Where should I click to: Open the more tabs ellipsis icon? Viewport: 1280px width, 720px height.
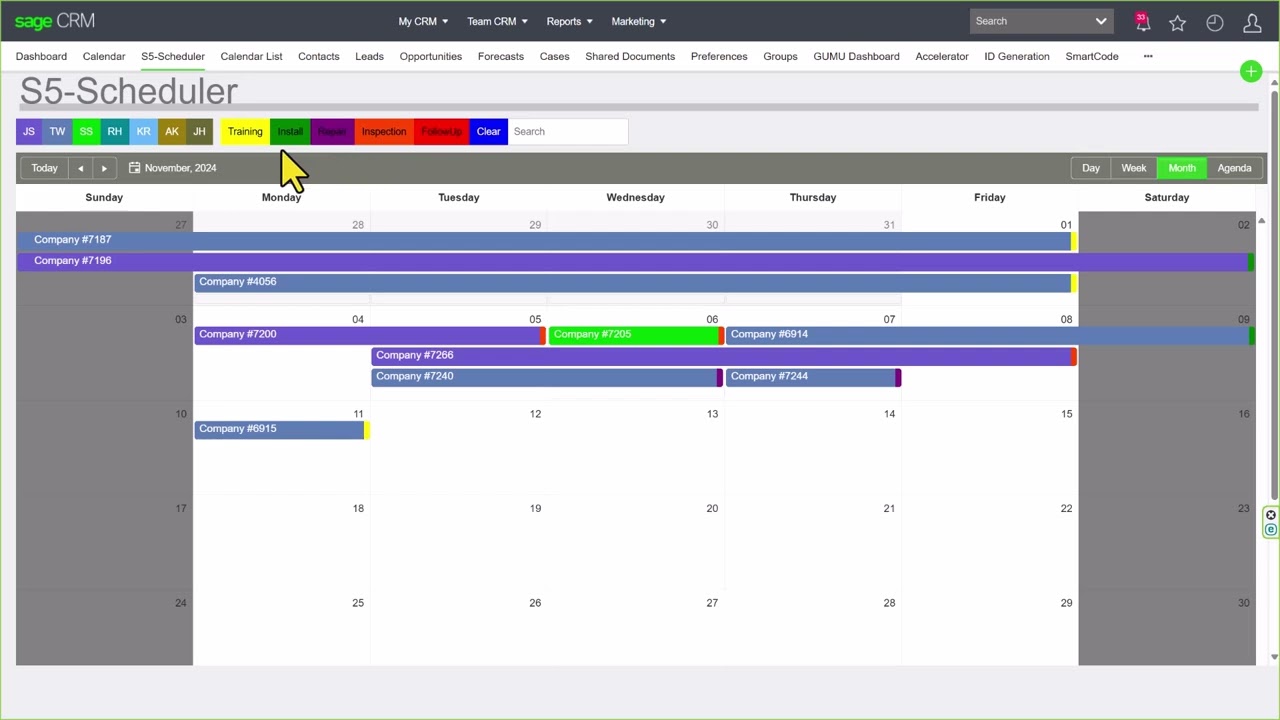click(1148, 56)
